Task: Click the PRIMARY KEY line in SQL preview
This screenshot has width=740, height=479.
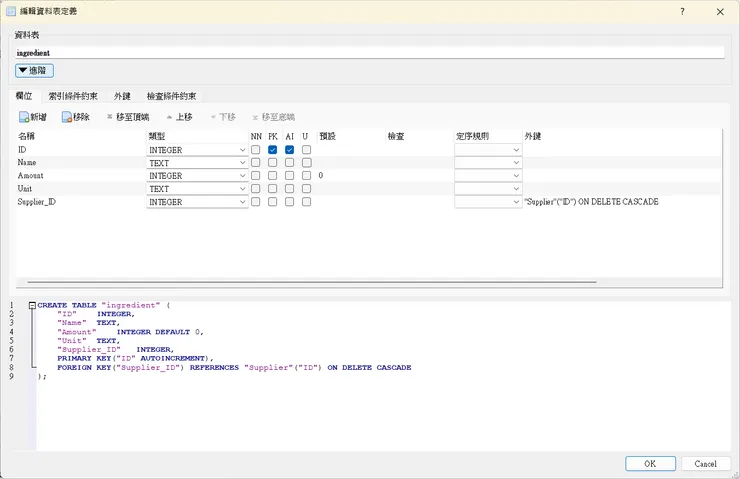Action: coord(135,359)
